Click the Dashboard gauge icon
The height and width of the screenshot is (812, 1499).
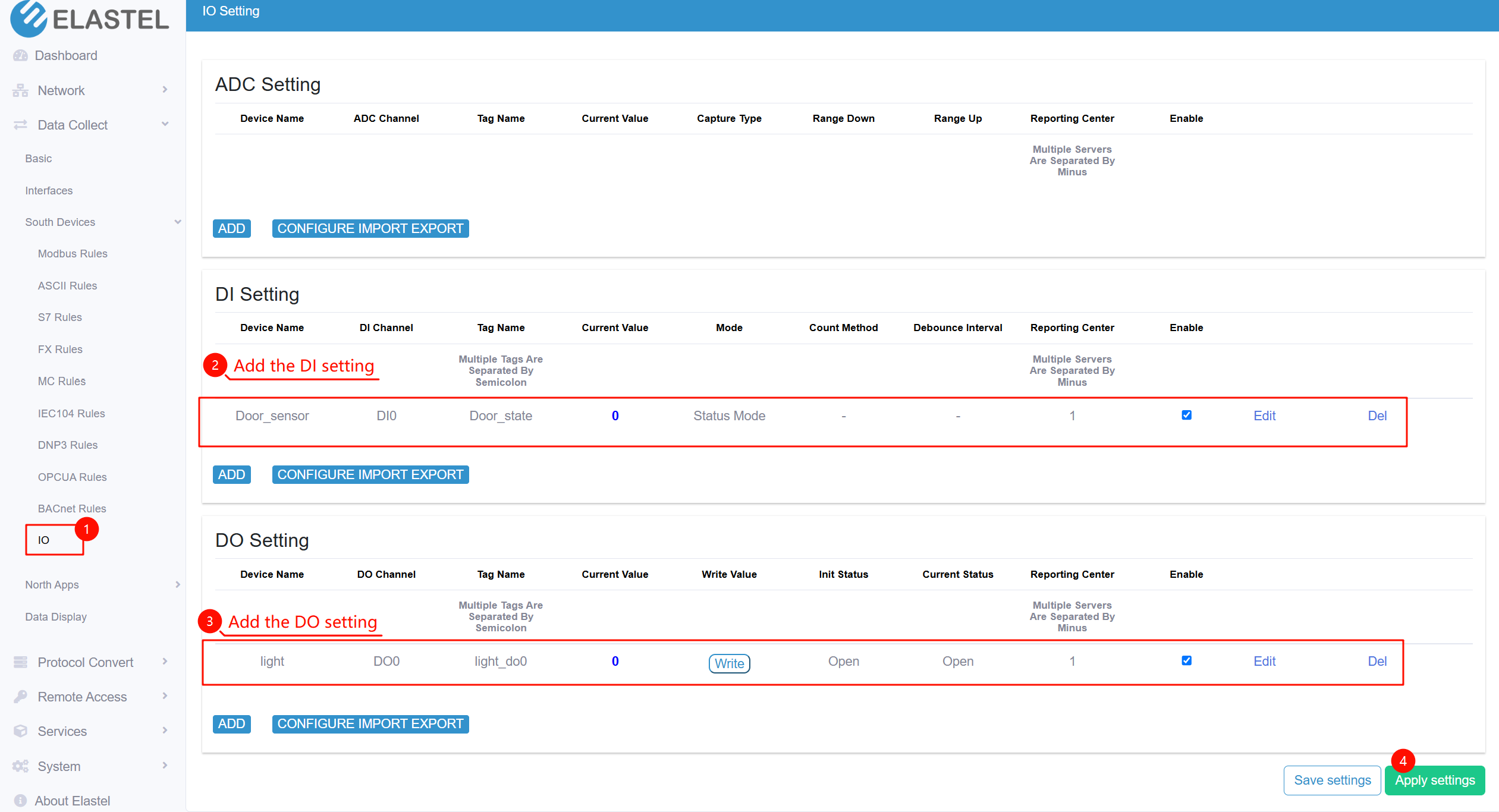pos(20,55)
